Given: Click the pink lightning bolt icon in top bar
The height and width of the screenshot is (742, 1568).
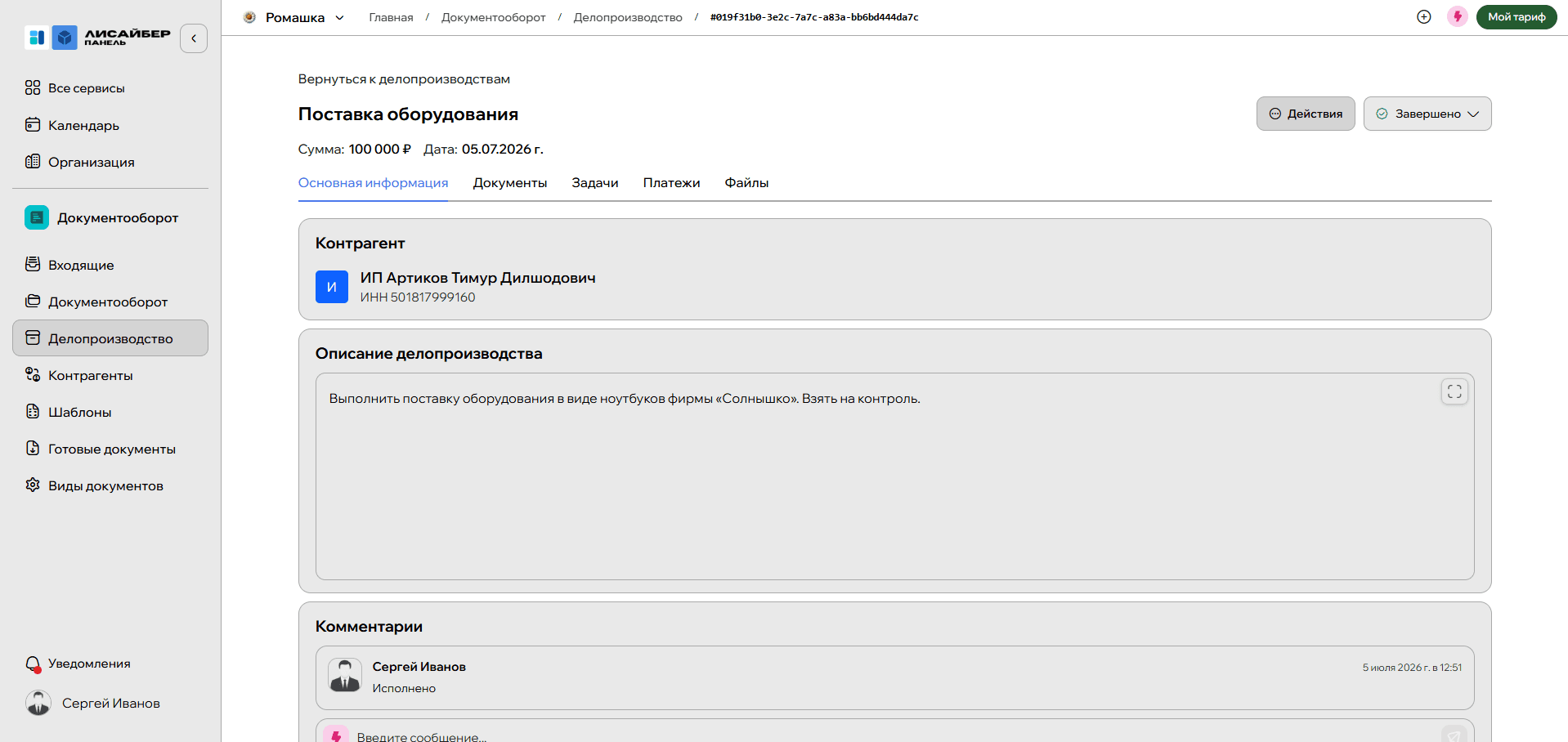Looking at the screenshot, I should pyautogui.click(x=1458, y=17).
